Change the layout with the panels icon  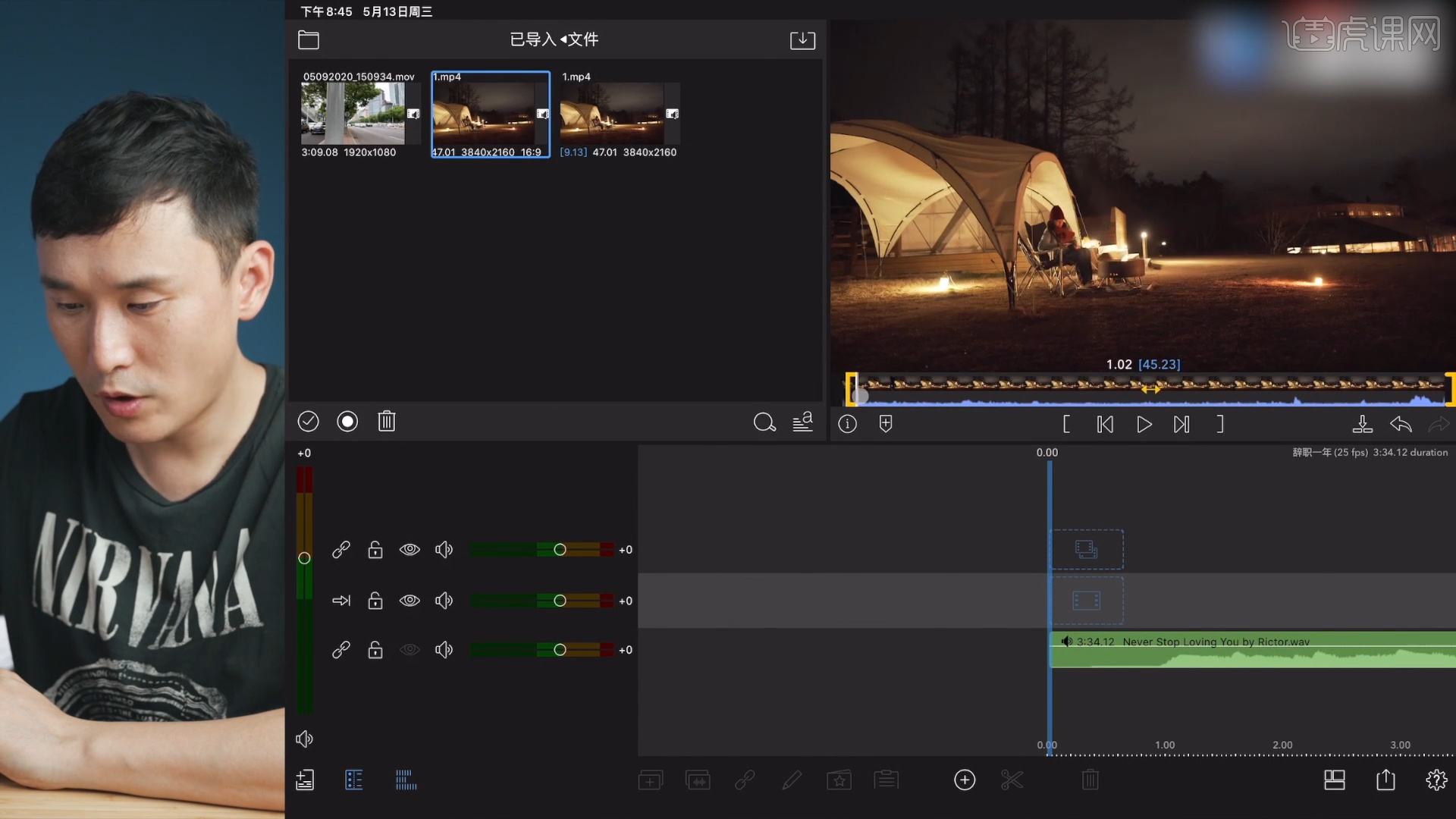tap(1335, 780)
